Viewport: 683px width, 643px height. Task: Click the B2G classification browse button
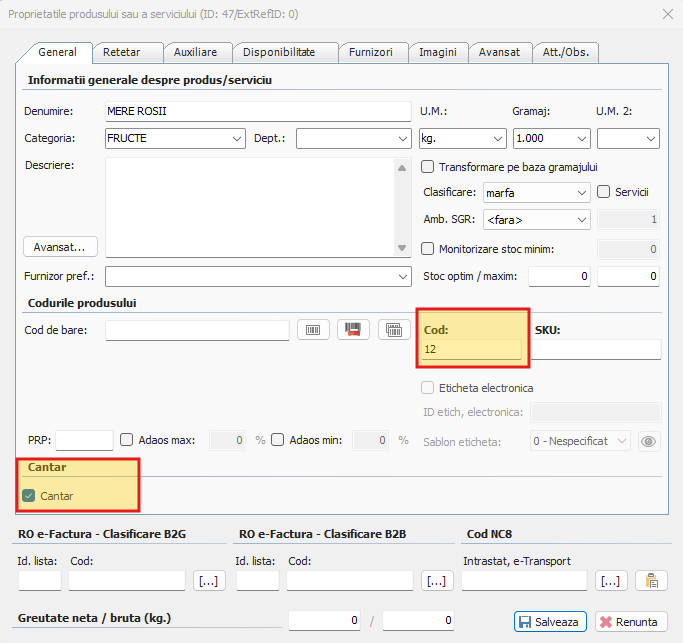tap(209, 581)
